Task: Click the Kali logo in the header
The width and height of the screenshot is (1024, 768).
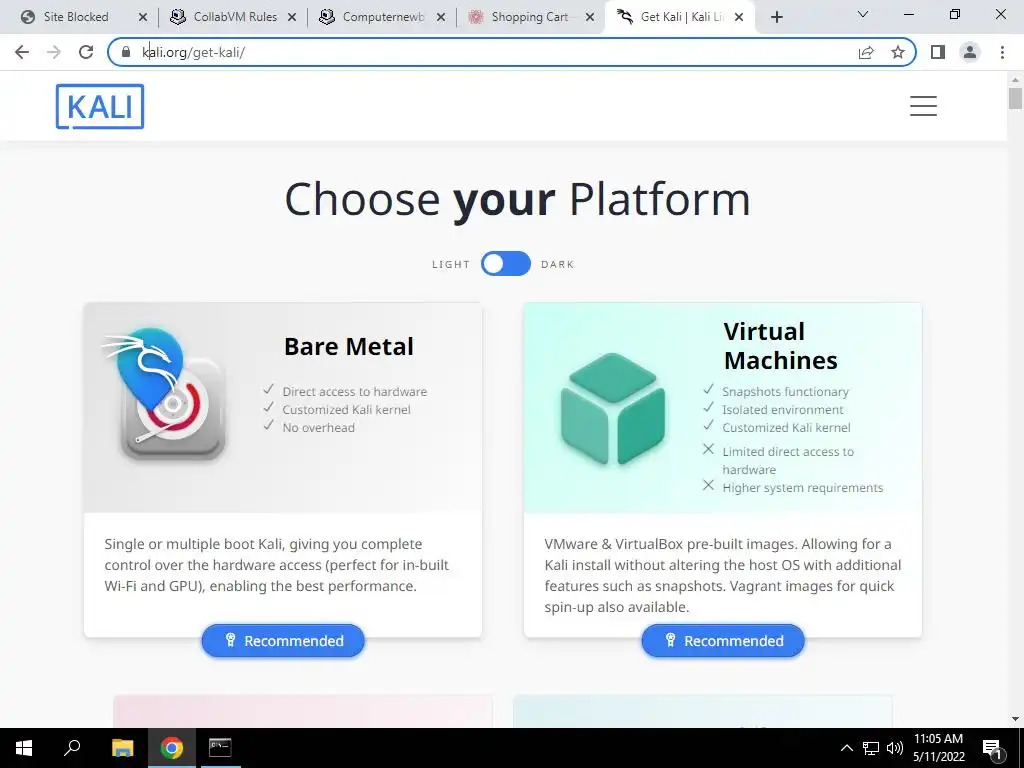Action: coord(100,106)
